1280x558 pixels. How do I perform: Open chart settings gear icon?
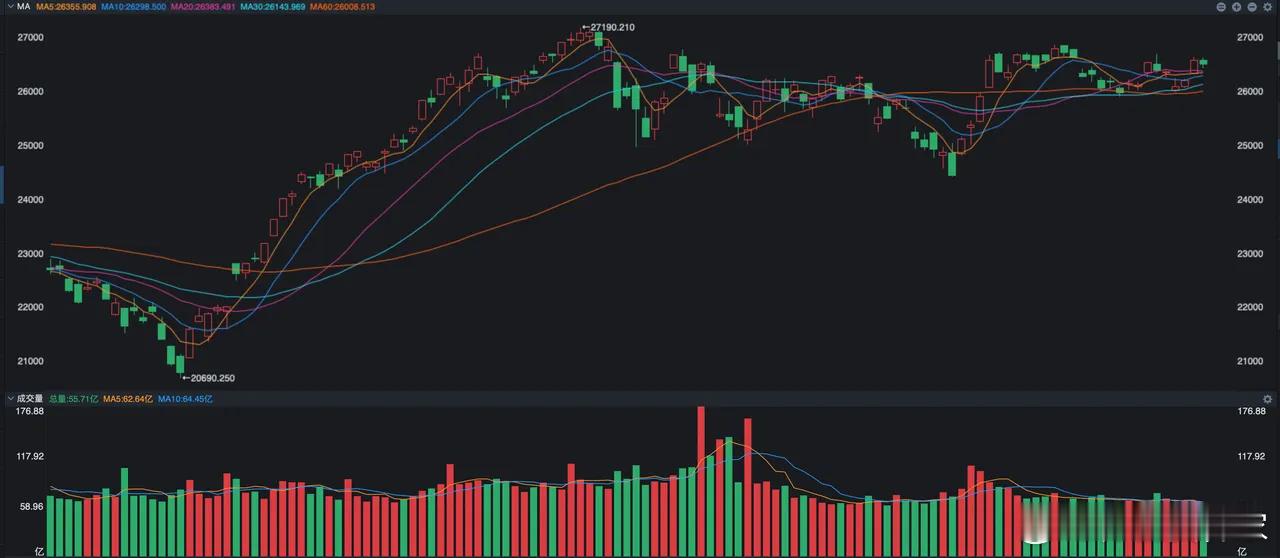(x=1267, y=7)
